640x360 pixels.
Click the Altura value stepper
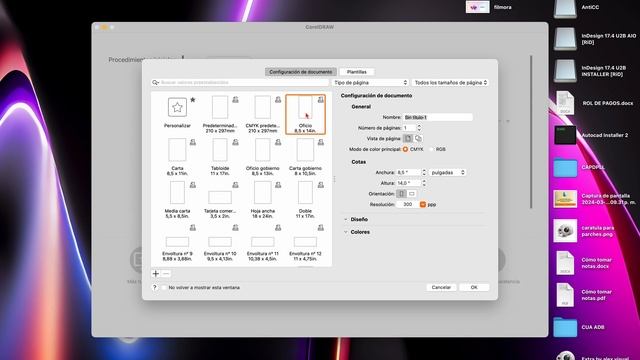[424, 183]
